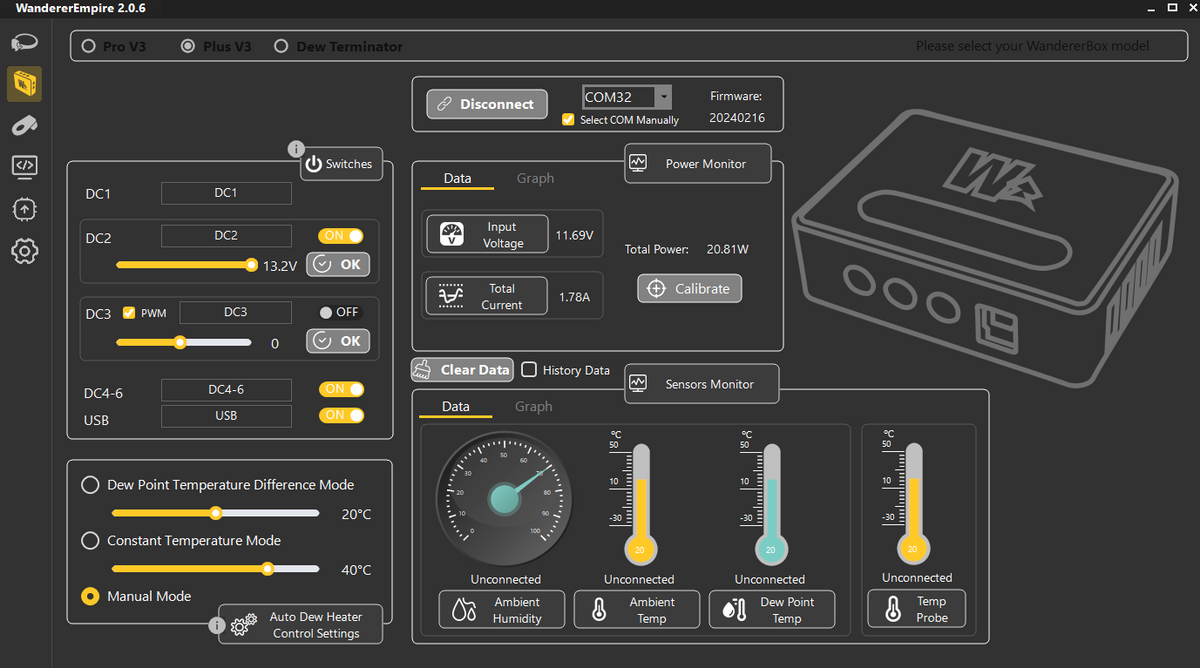Click the code monitor icon in sidebar
The image size is (1200, 668).
(24, 166)
